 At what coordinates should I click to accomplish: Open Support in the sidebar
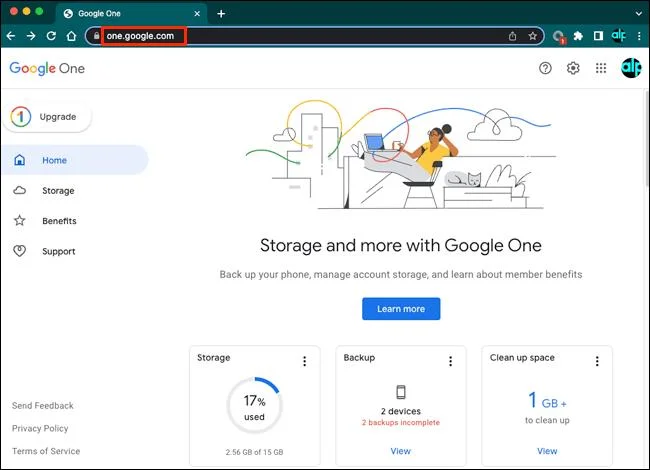pos(58,251)
